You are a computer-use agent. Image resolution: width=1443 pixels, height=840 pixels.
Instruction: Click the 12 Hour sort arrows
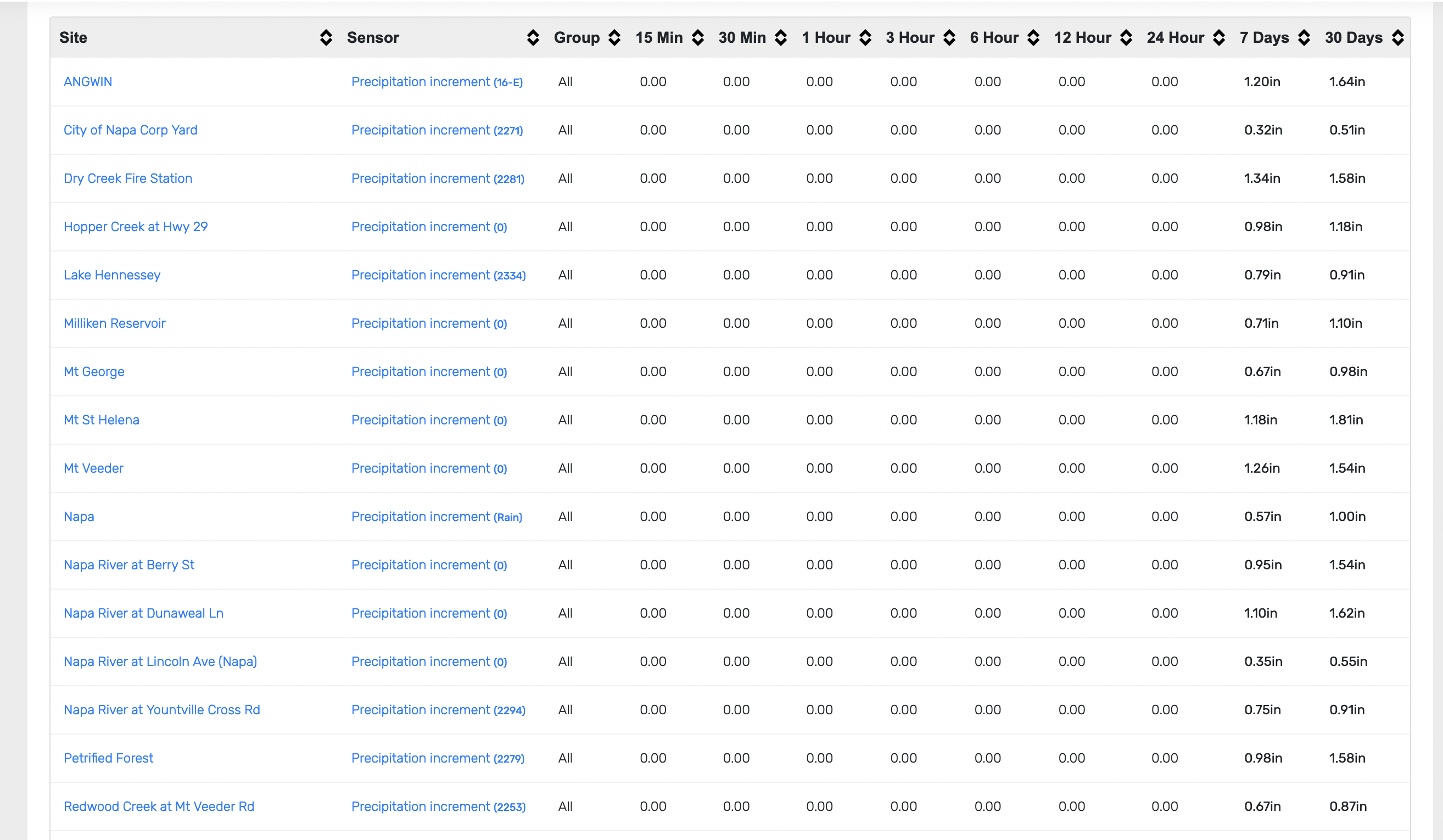(1126, 38)
